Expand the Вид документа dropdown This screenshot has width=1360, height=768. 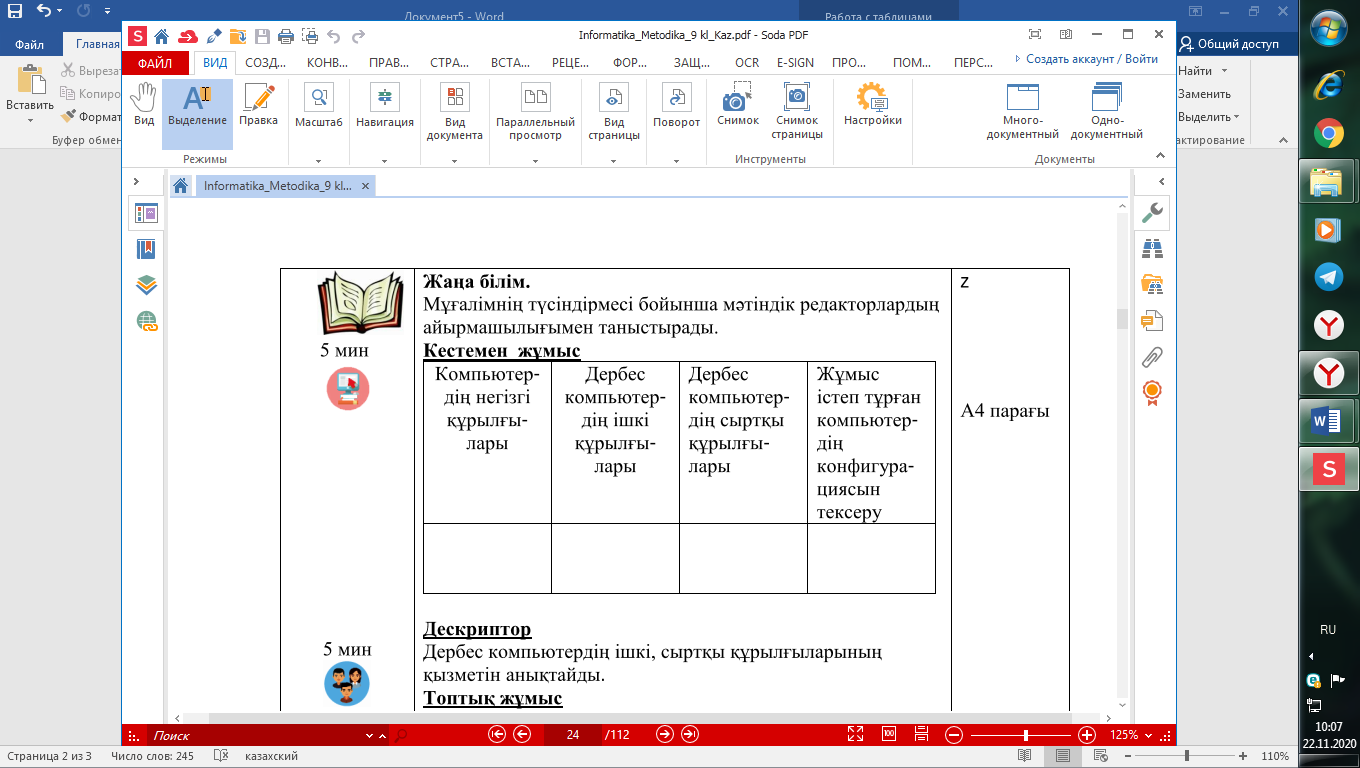[455, 124]
